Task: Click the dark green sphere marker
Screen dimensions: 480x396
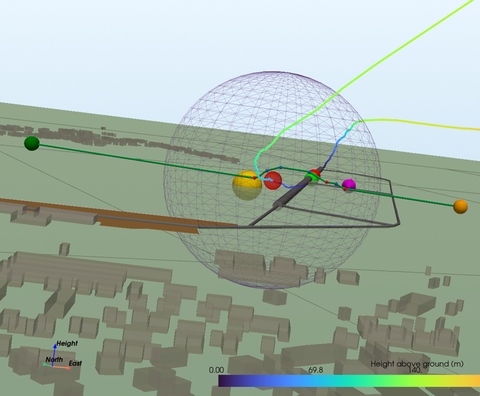Action: tap(32, 143)
